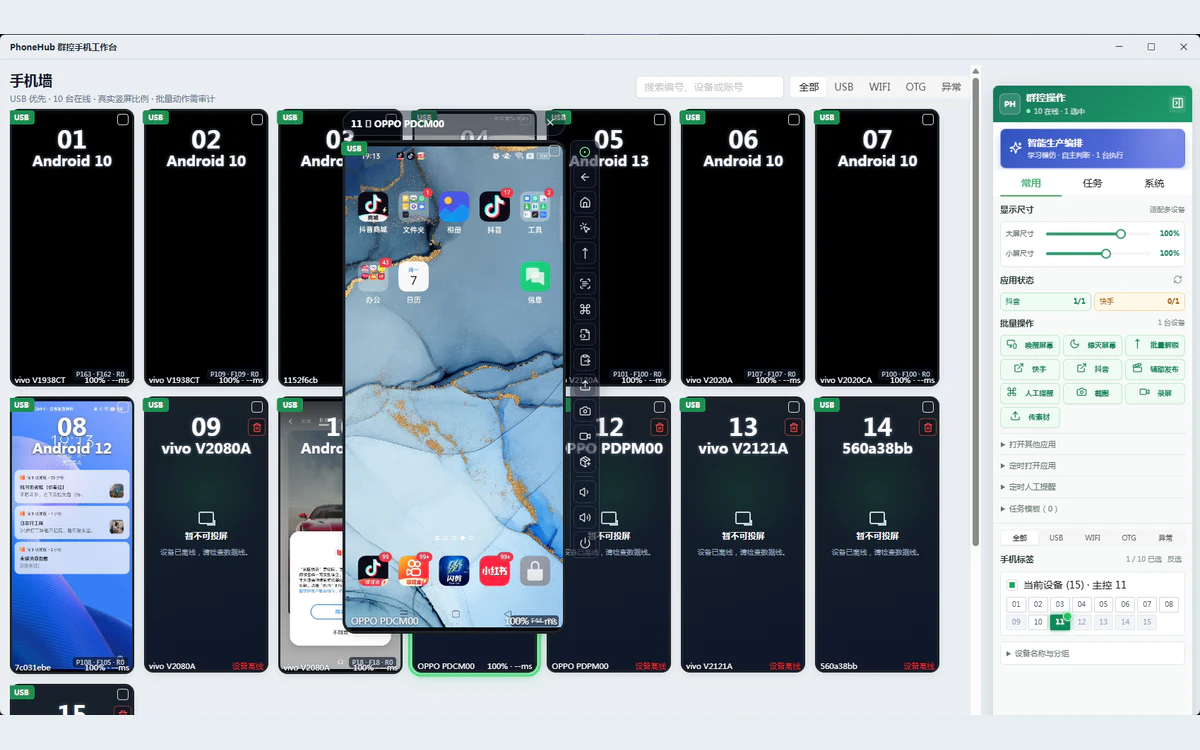Filter phone wall by 异常 at top
Viewport: 1200px width, 750px height.
[x=951, y=87]
